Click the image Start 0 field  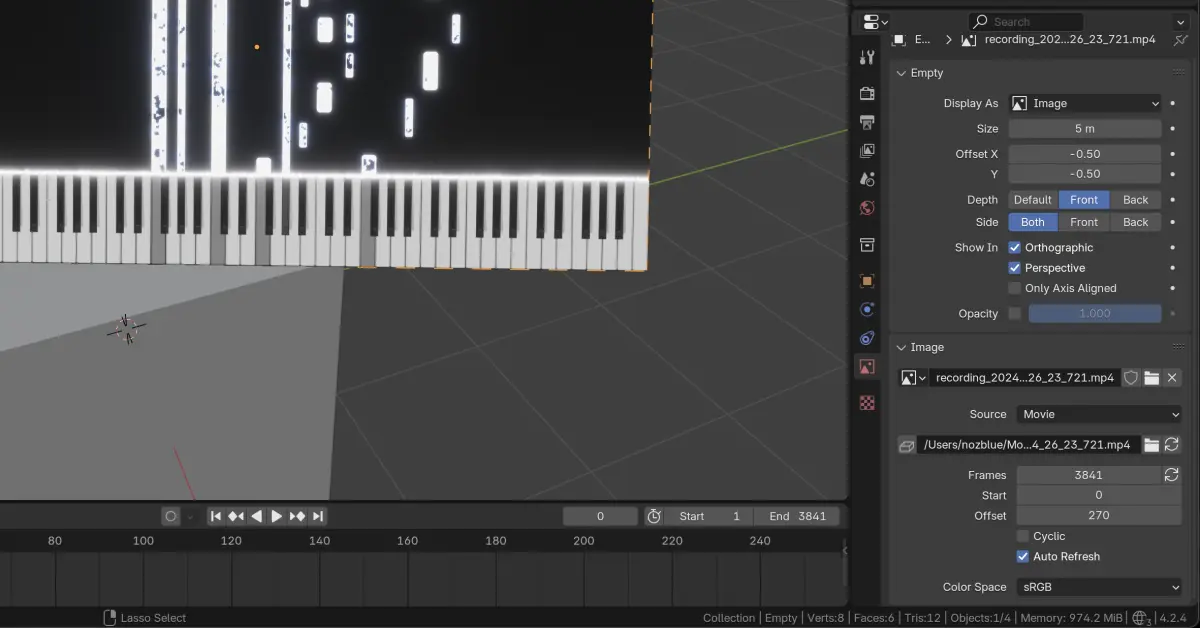1099,495
